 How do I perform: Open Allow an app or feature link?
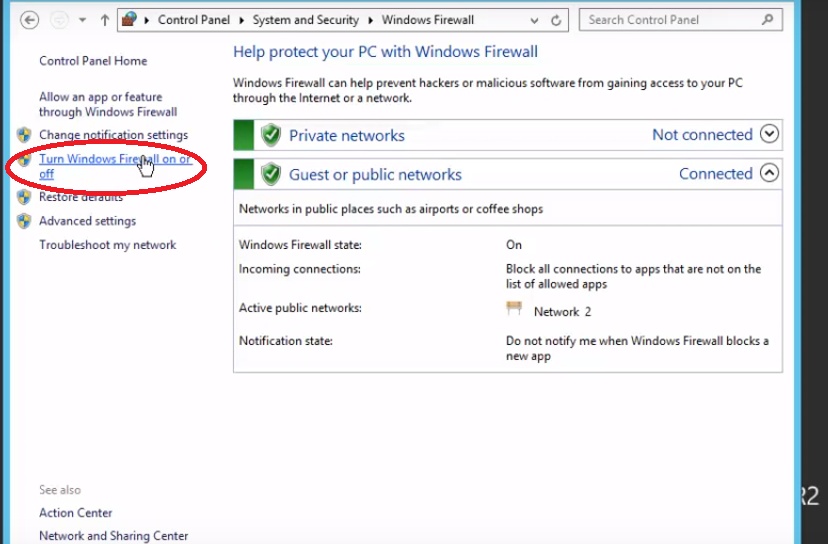(x=108, y=105)
